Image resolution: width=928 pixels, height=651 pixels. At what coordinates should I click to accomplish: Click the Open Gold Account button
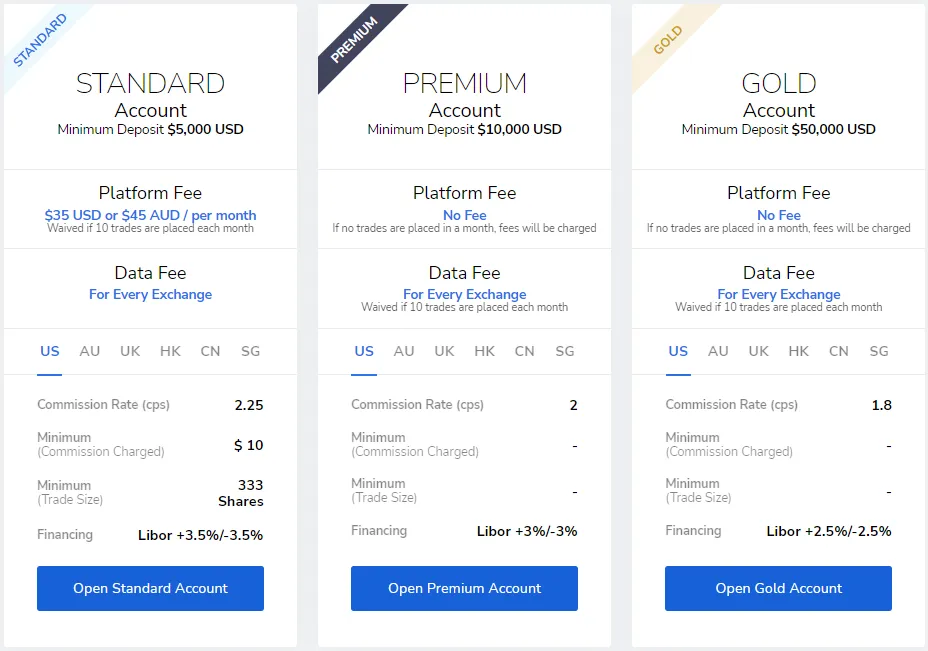point(778,588)
